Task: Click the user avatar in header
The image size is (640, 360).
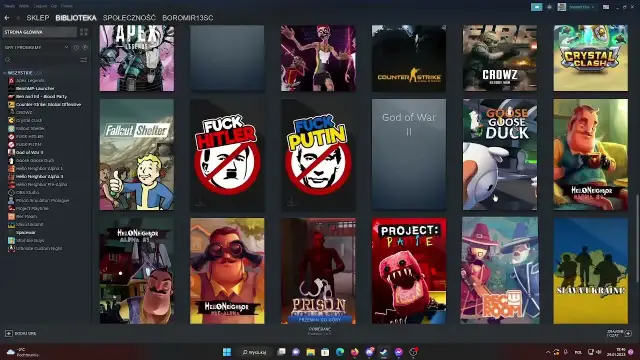Action: click(x=562, y=7)
